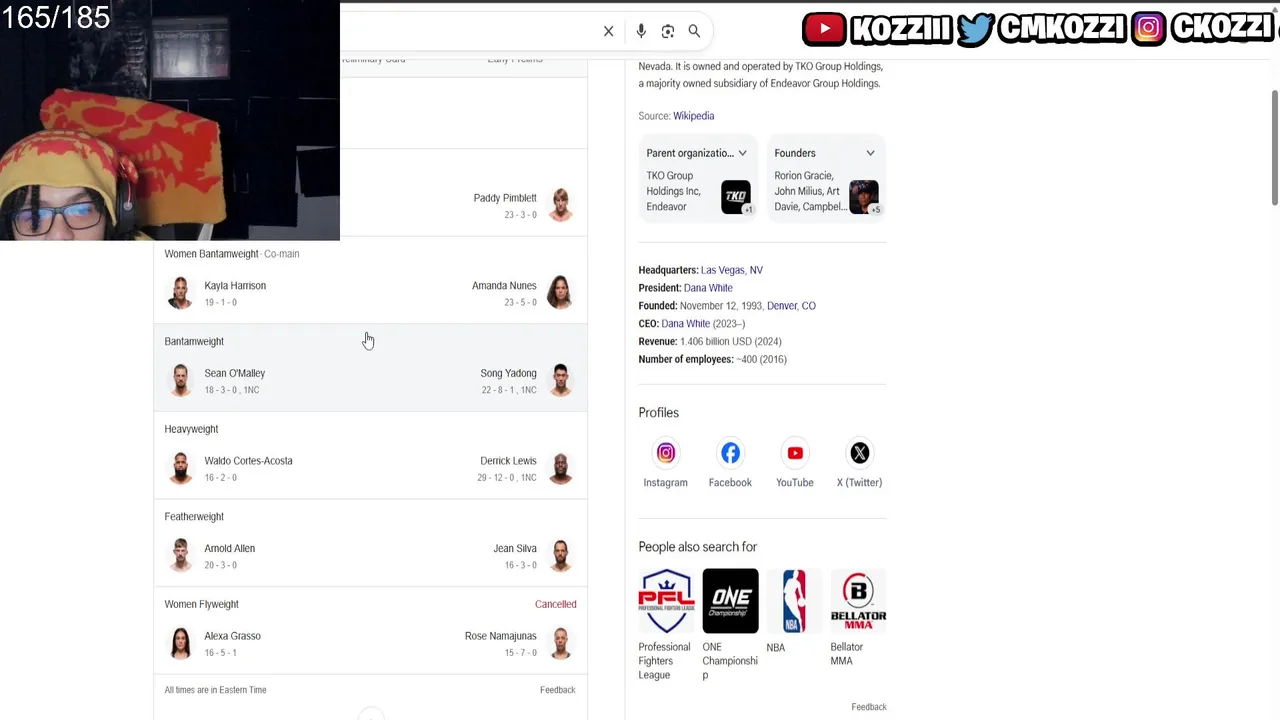Viewport: 1280px width, 720px height.
Task: Click the TKO logo thumbnail
Action: click(x=736, y=197)
